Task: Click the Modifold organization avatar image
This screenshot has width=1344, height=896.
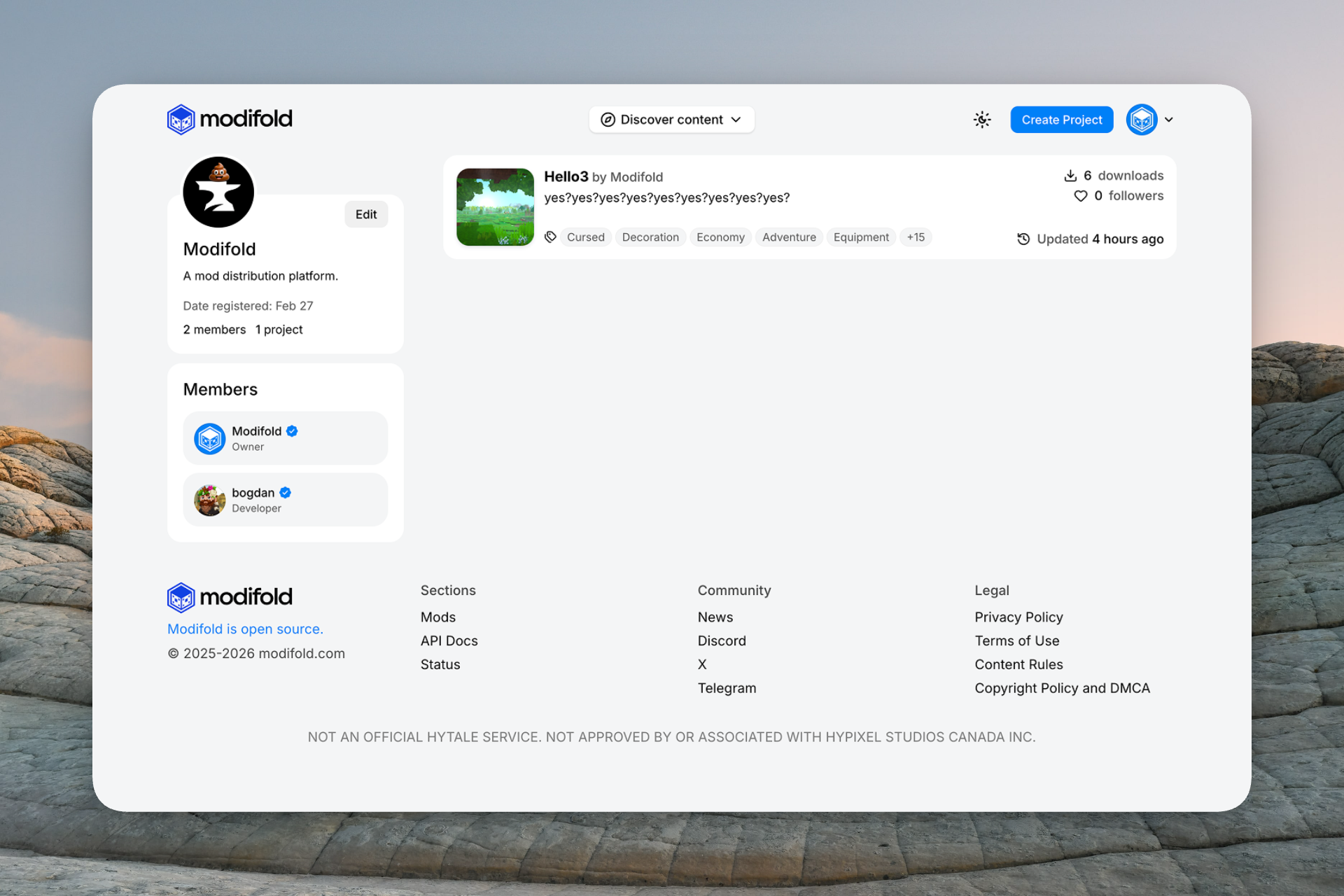Action: point(218,192)
